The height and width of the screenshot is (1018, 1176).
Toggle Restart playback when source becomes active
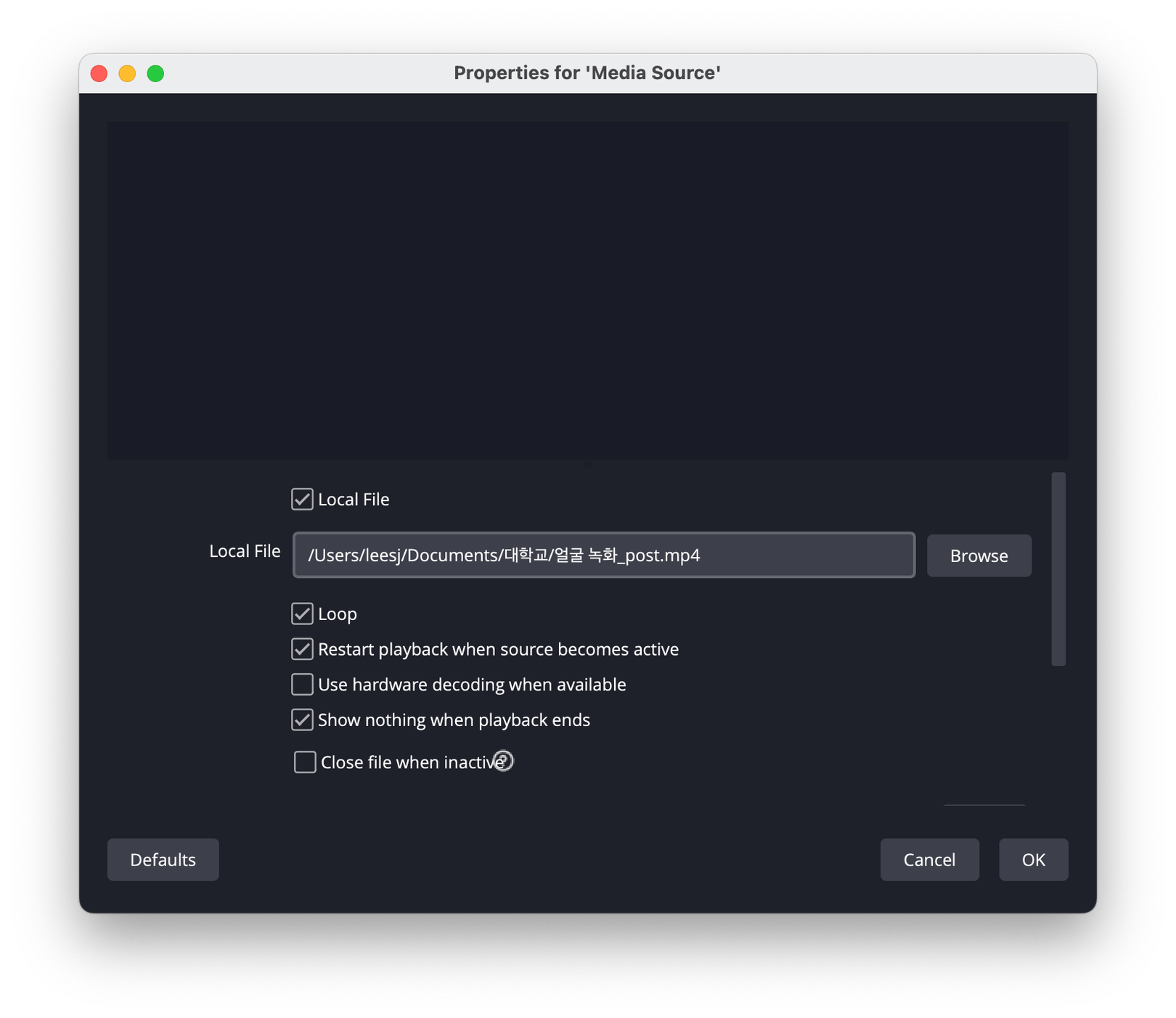[302, 649]
